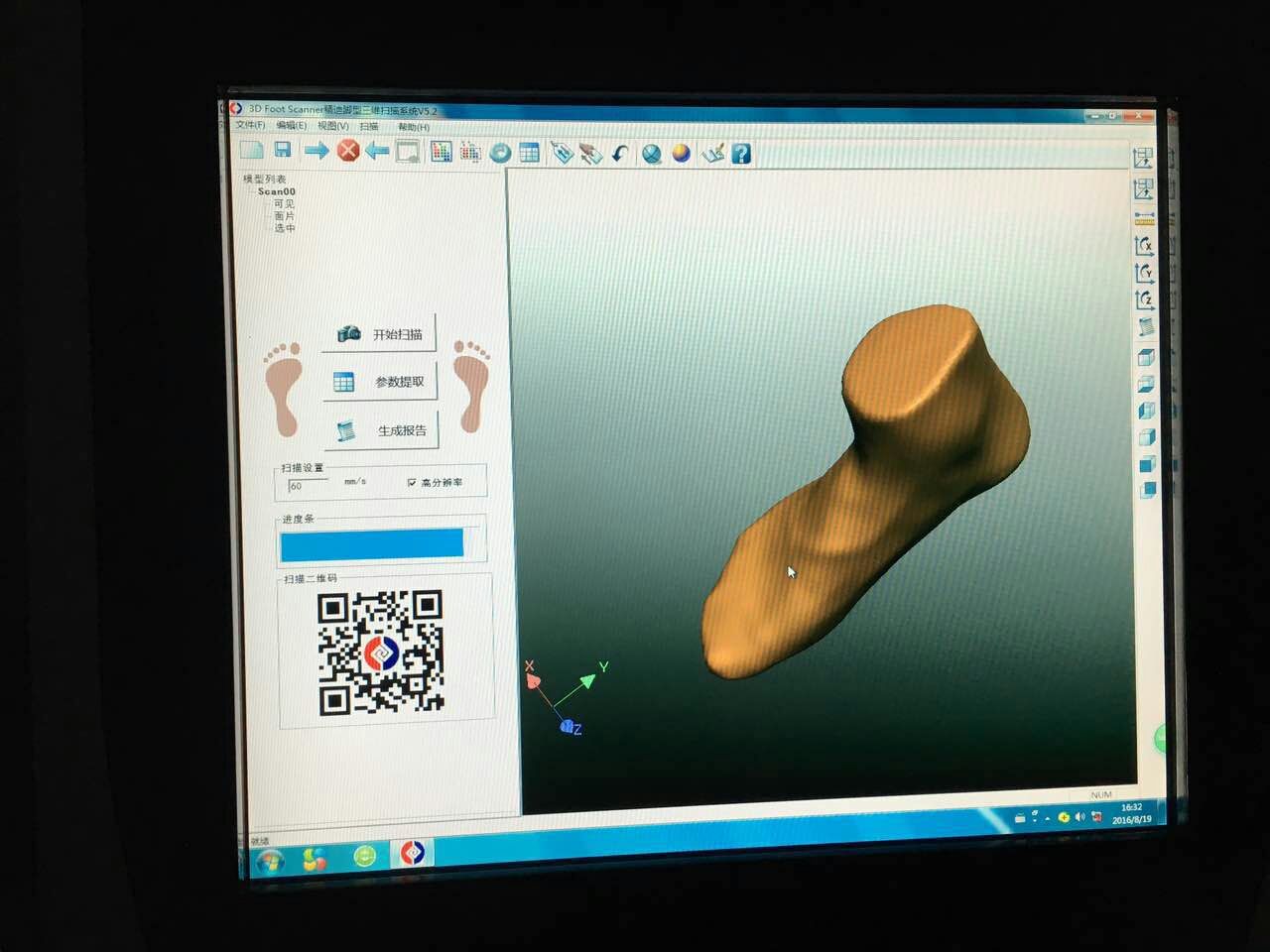Screen dimensions: 1270x952
Task: Click the topmost axis grid view icon
Action: coord(1143,157)
